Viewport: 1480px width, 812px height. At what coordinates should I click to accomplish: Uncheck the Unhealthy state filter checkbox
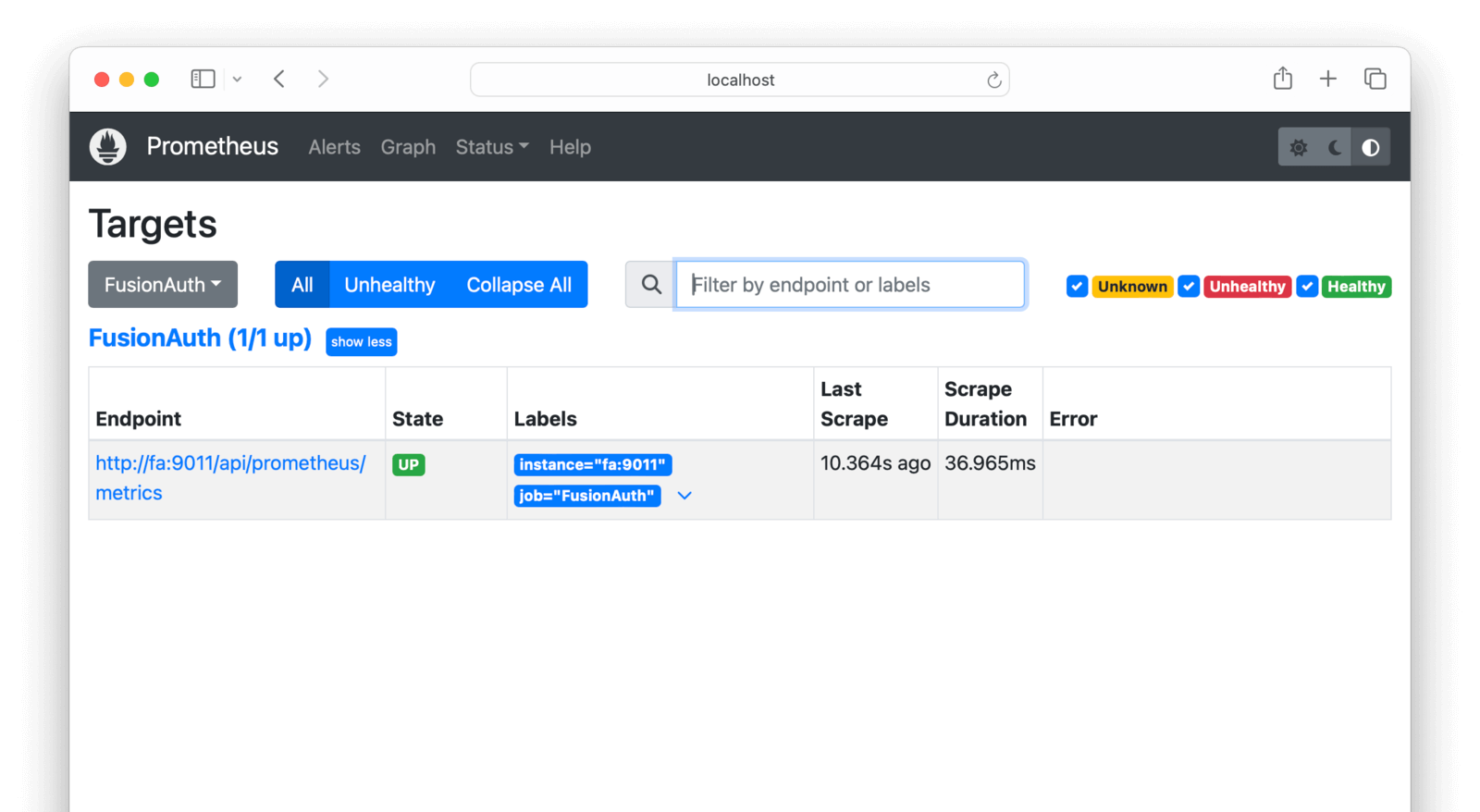click(1189, 287)
